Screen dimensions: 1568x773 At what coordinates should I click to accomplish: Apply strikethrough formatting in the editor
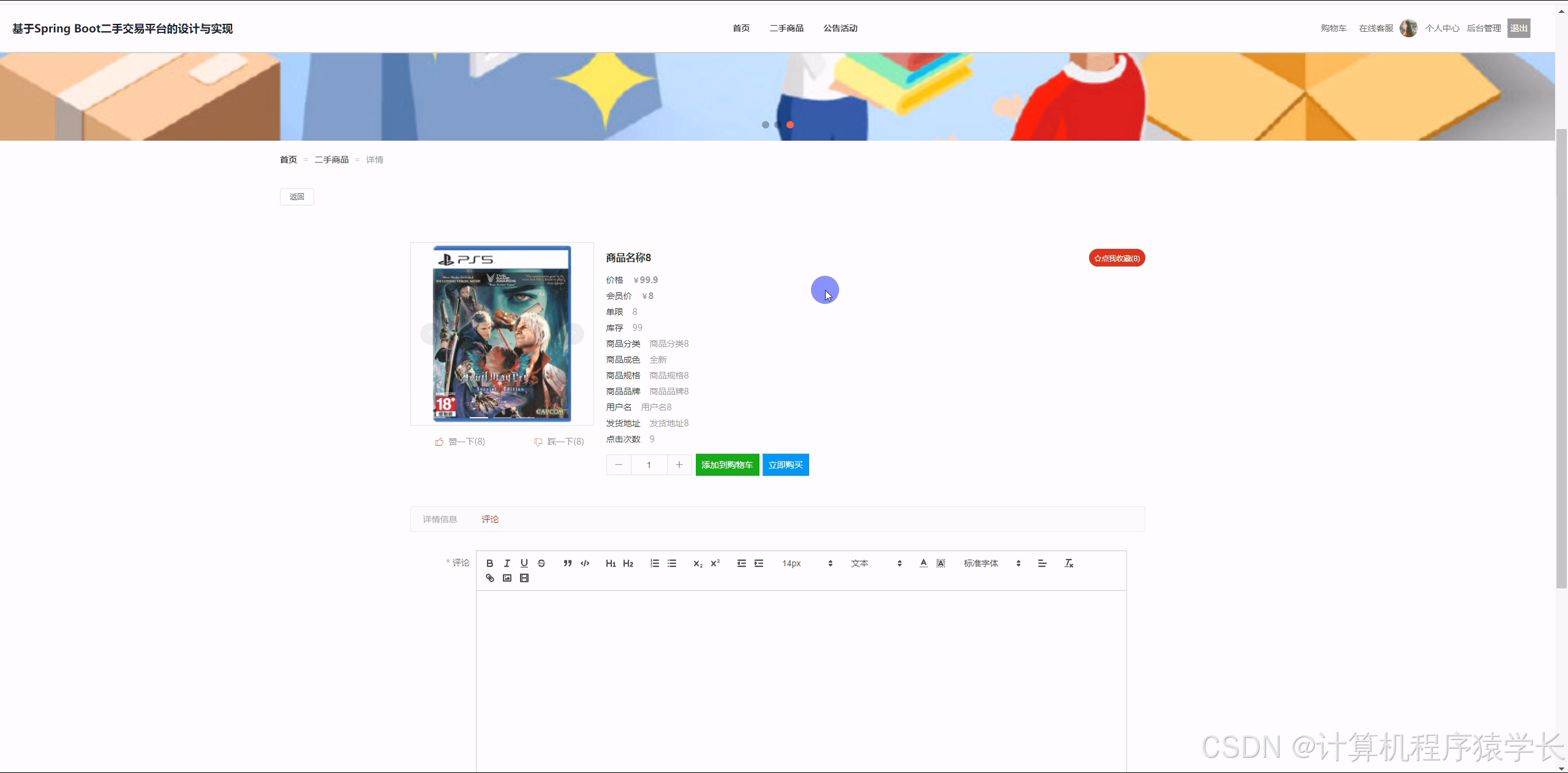(x=541, y=563)
